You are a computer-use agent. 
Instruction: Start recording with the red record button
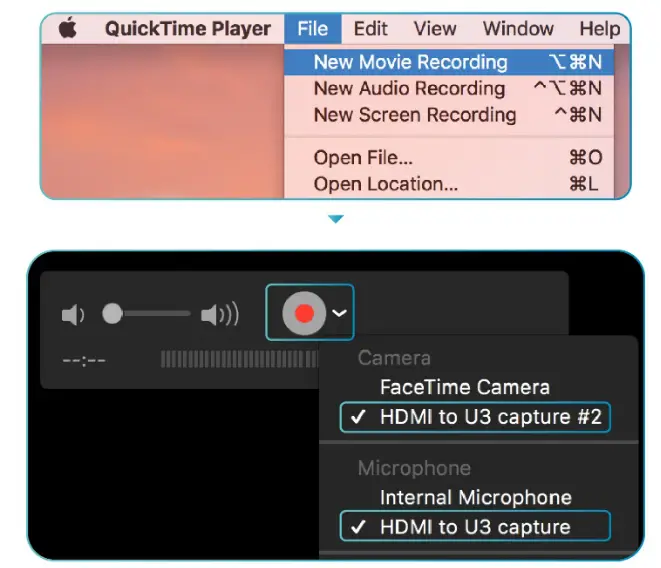(304, 313)
